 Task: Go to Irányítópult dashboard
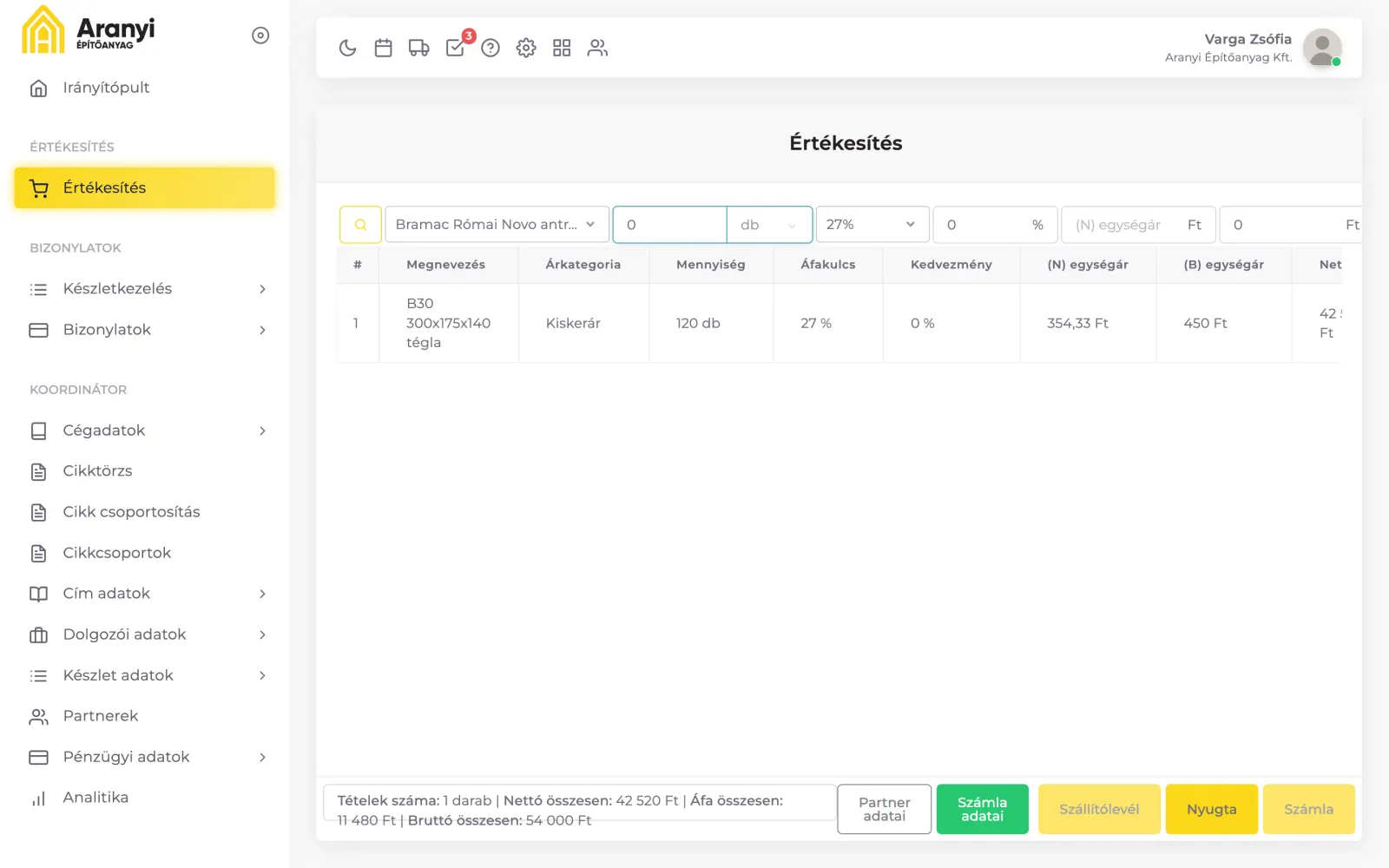[144, 88]
